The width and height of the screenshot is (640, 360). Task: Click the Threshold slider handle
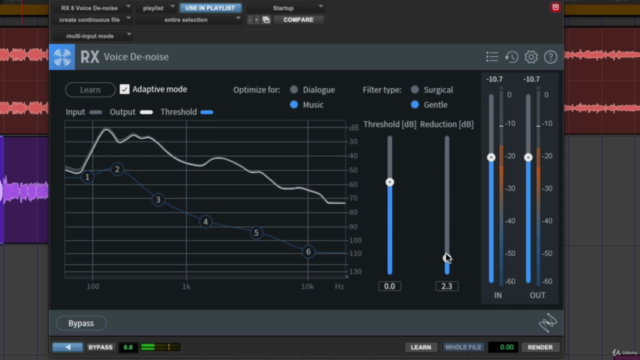click(390, 182)
